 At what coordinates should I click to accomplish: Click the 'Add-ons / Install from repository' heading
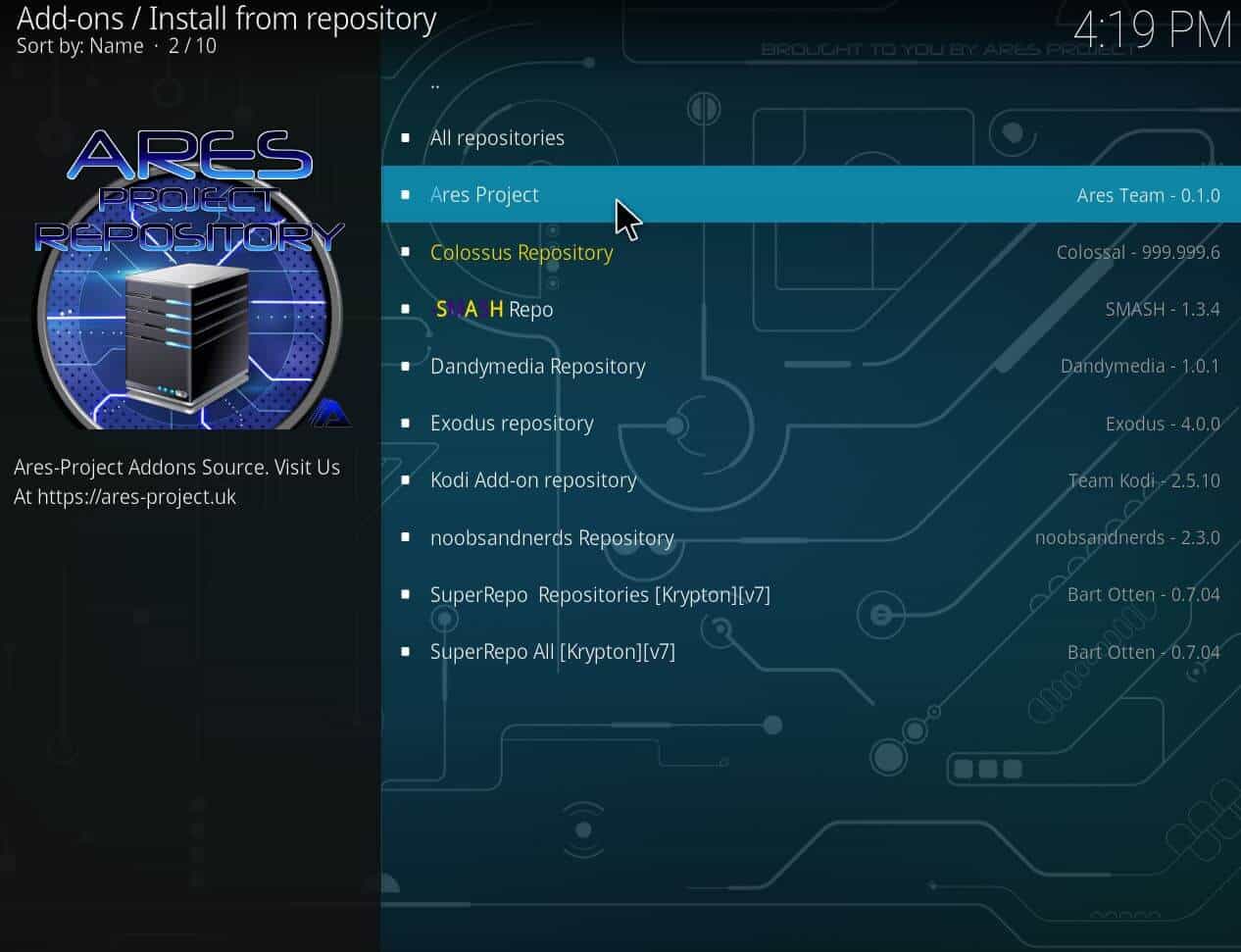point(226,19)
